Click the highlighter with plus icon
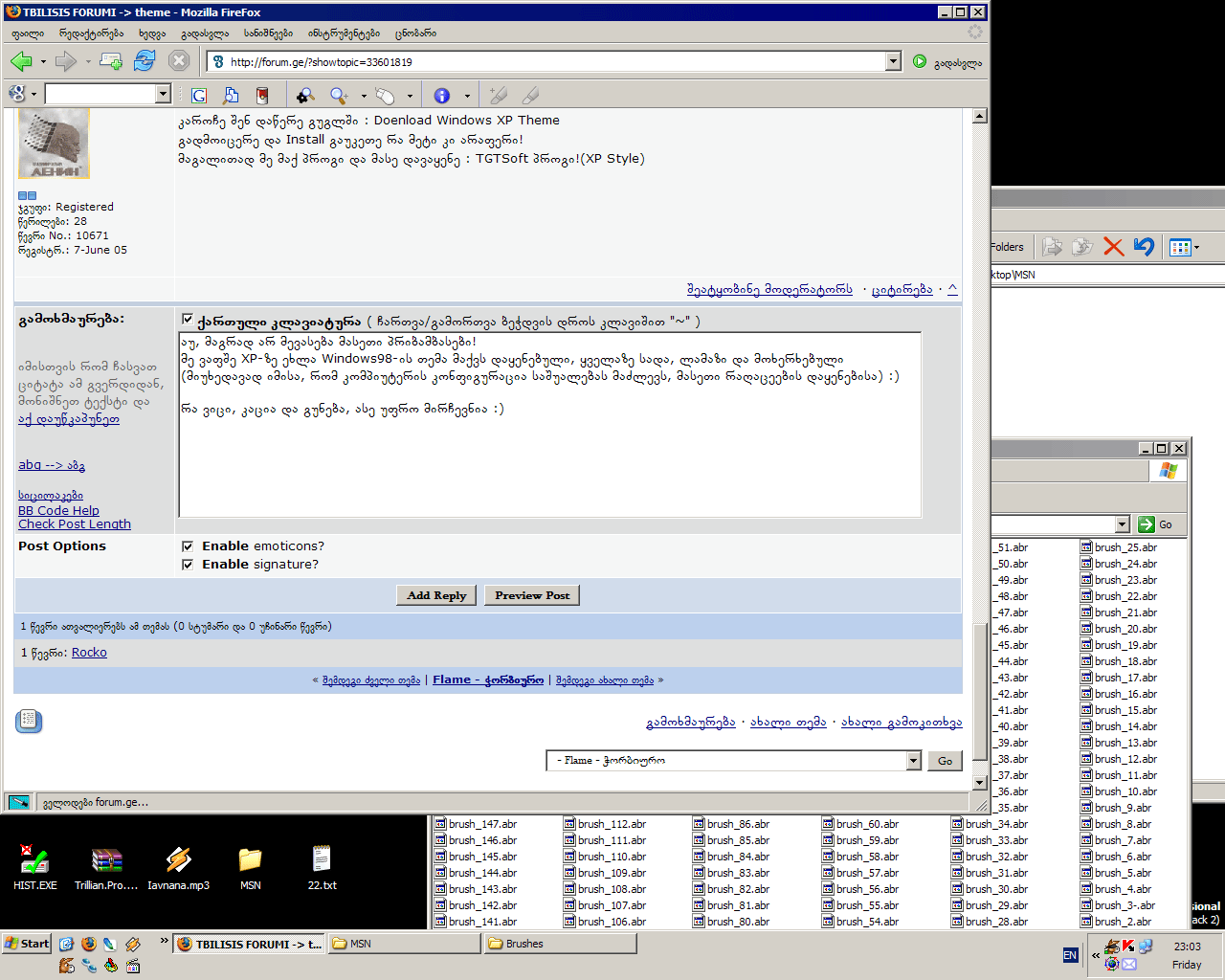The height and width of the screenshot is (980, 1225). [x=498, y=95]
